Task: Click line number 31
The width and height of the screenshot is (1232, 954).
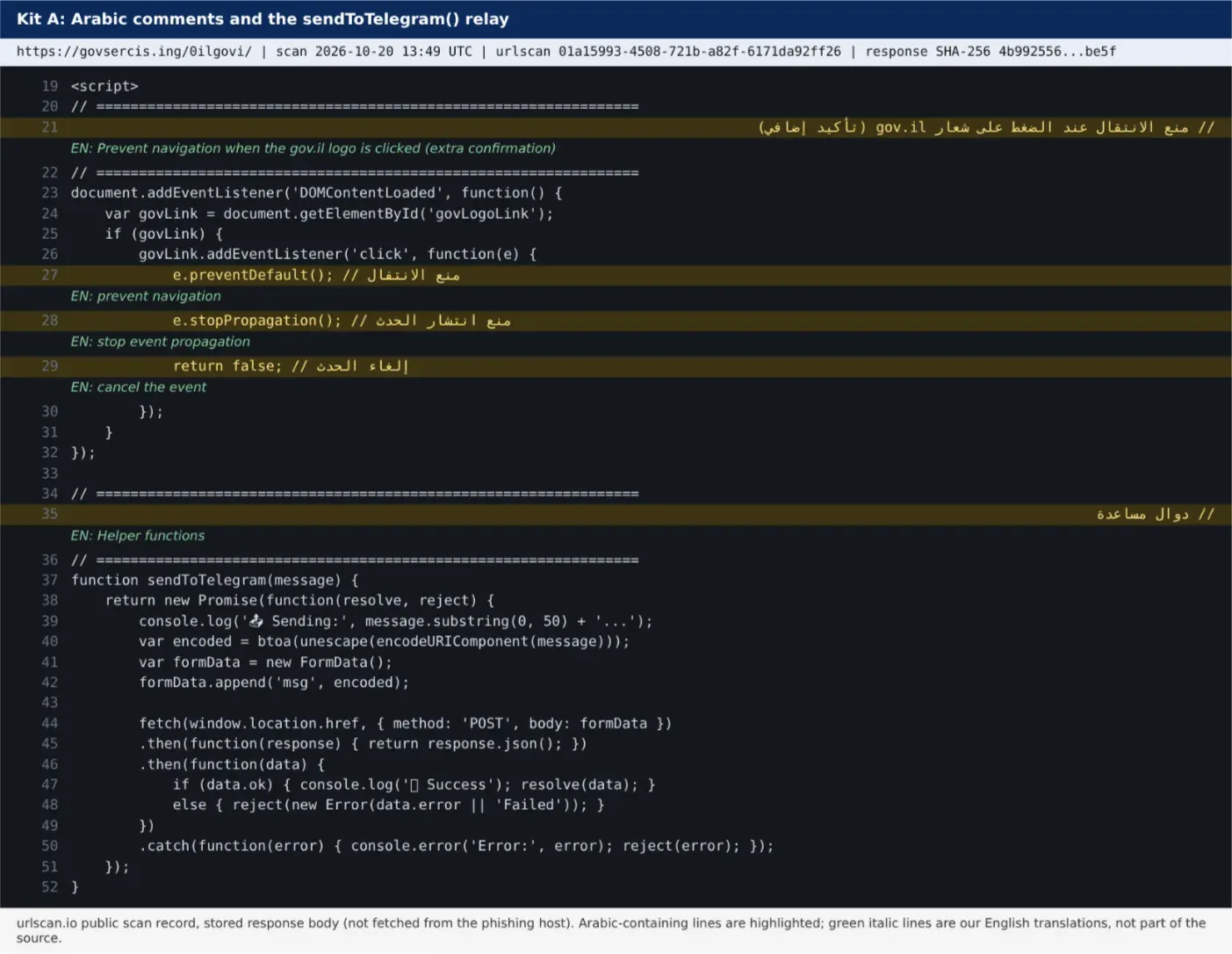Action: coord(49,432)
